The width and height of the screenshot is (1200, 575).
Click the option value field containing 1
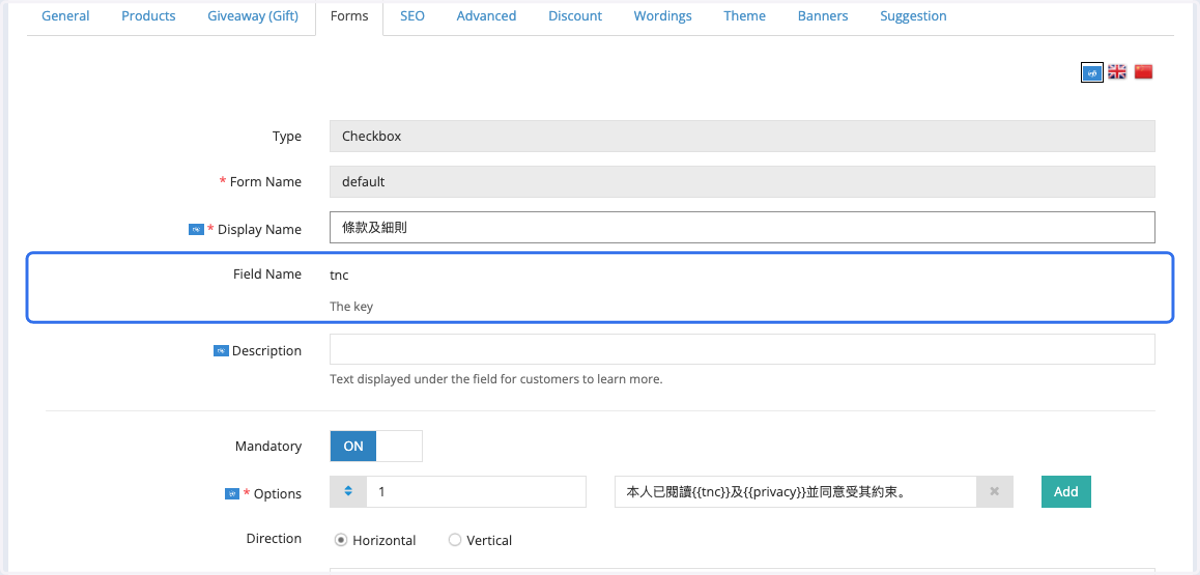coord(476,492)
